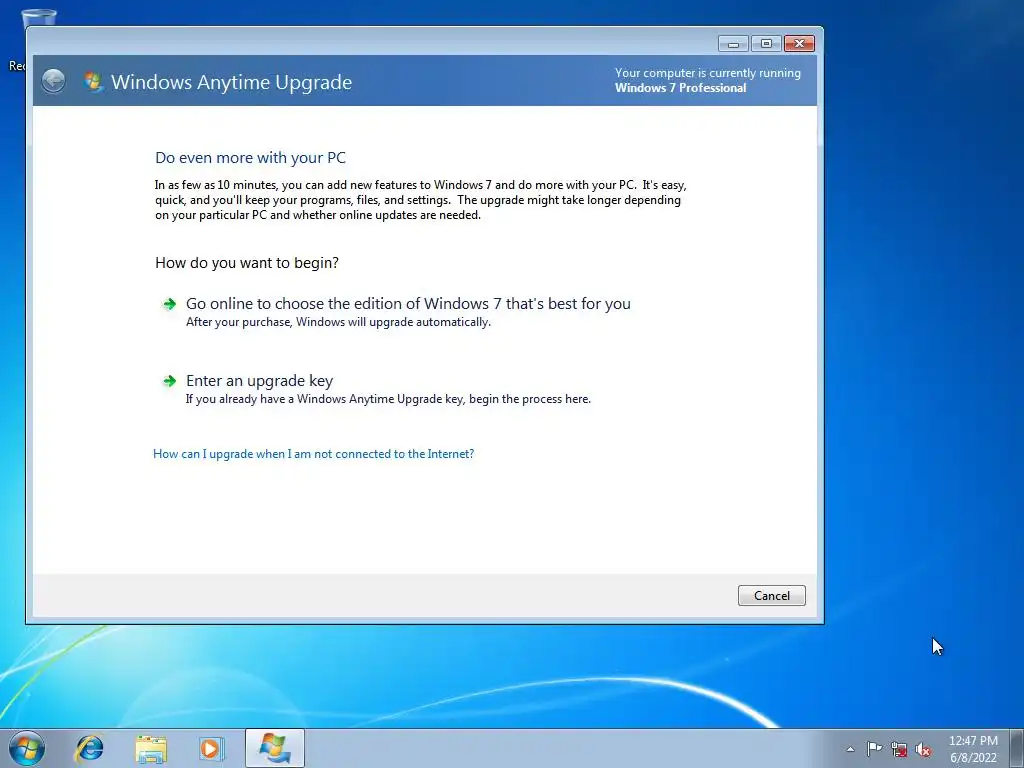Viewport: 1024px width, 768px height.
Task: Show hidden tray icons arrow
Action: click(850, 749)
